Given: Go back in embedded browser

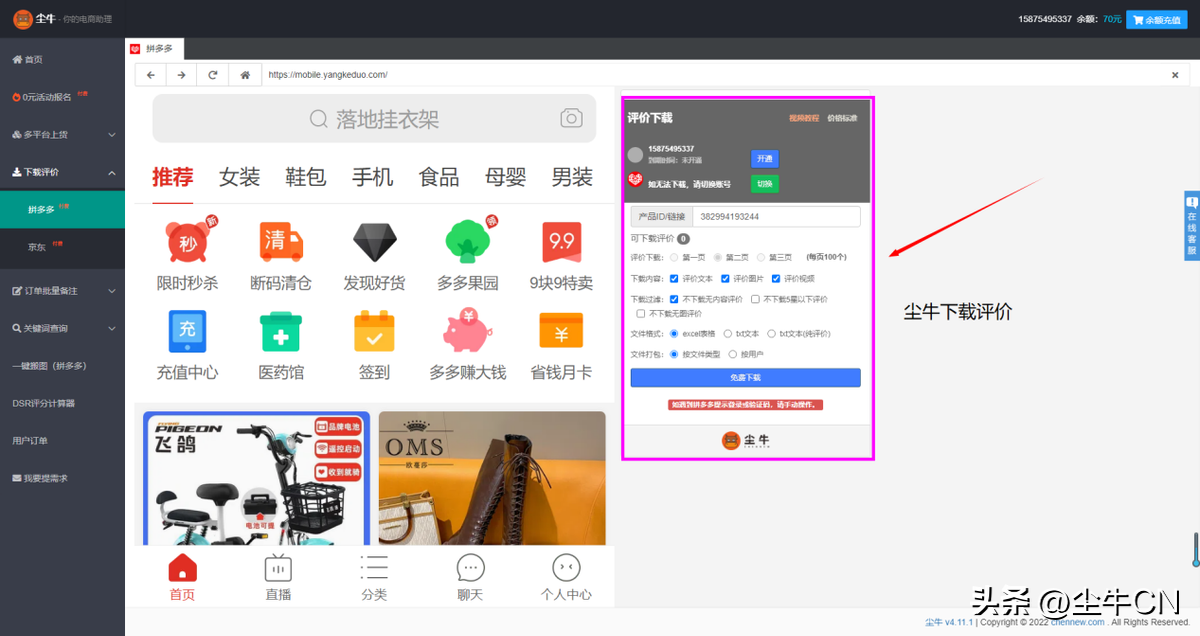Looking at the screenshot, I should tap(150, 75).
